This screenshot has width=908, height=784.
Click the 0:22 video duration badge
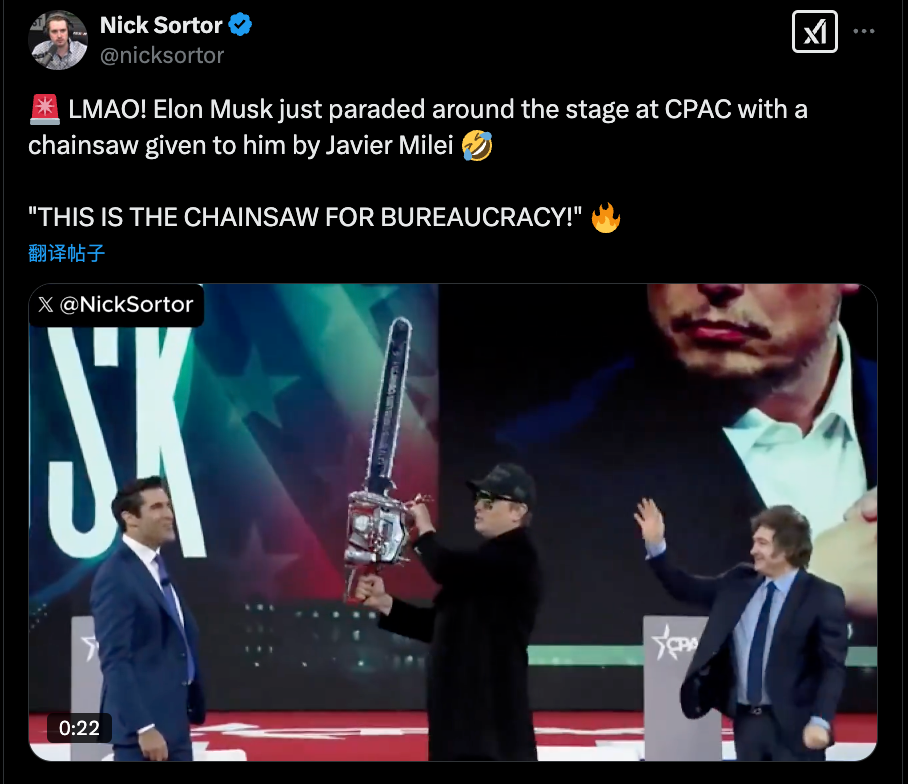[79, 727]
